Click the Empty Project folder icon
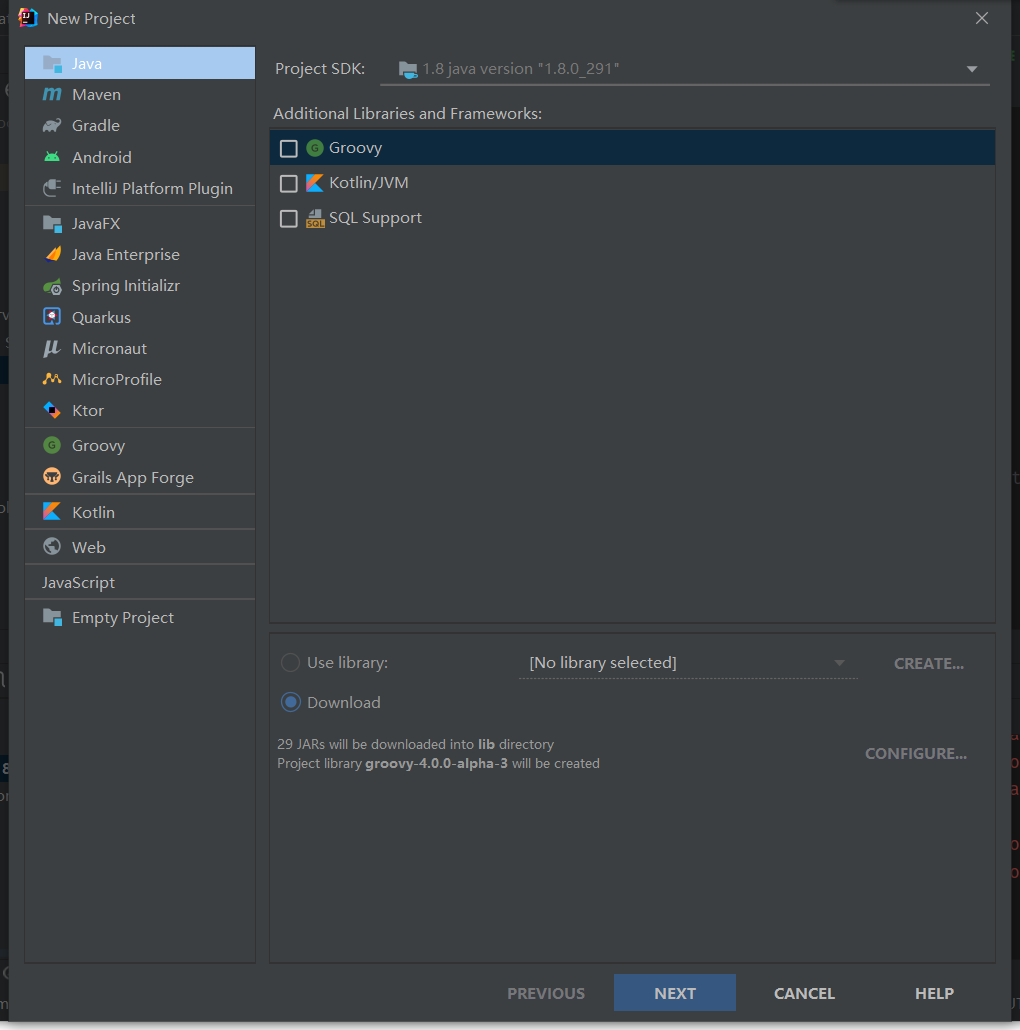Viewport: 1020px width, 1030px height. (x=52, y=617)
